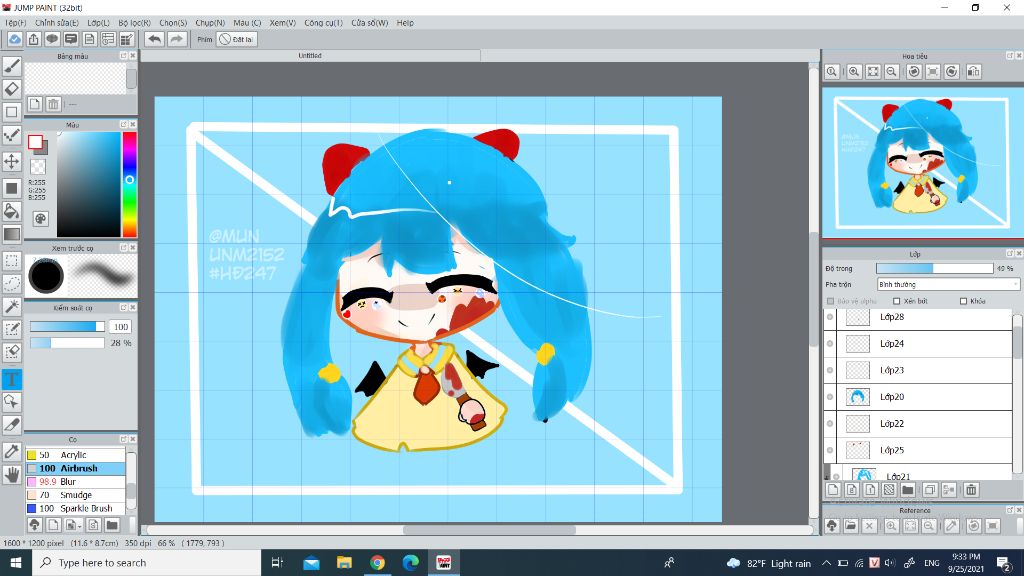1024x576 pixels.
Task: Select the Bucket fill tool
Action: click(x=12, y=211)
